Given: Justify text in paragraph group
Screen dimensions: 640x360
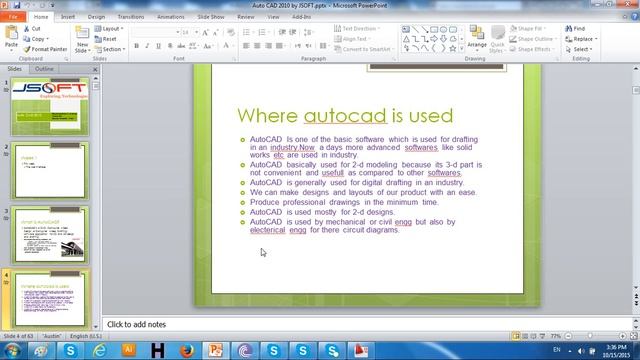Looking at the screenshot, I should [x=279, y=46].
